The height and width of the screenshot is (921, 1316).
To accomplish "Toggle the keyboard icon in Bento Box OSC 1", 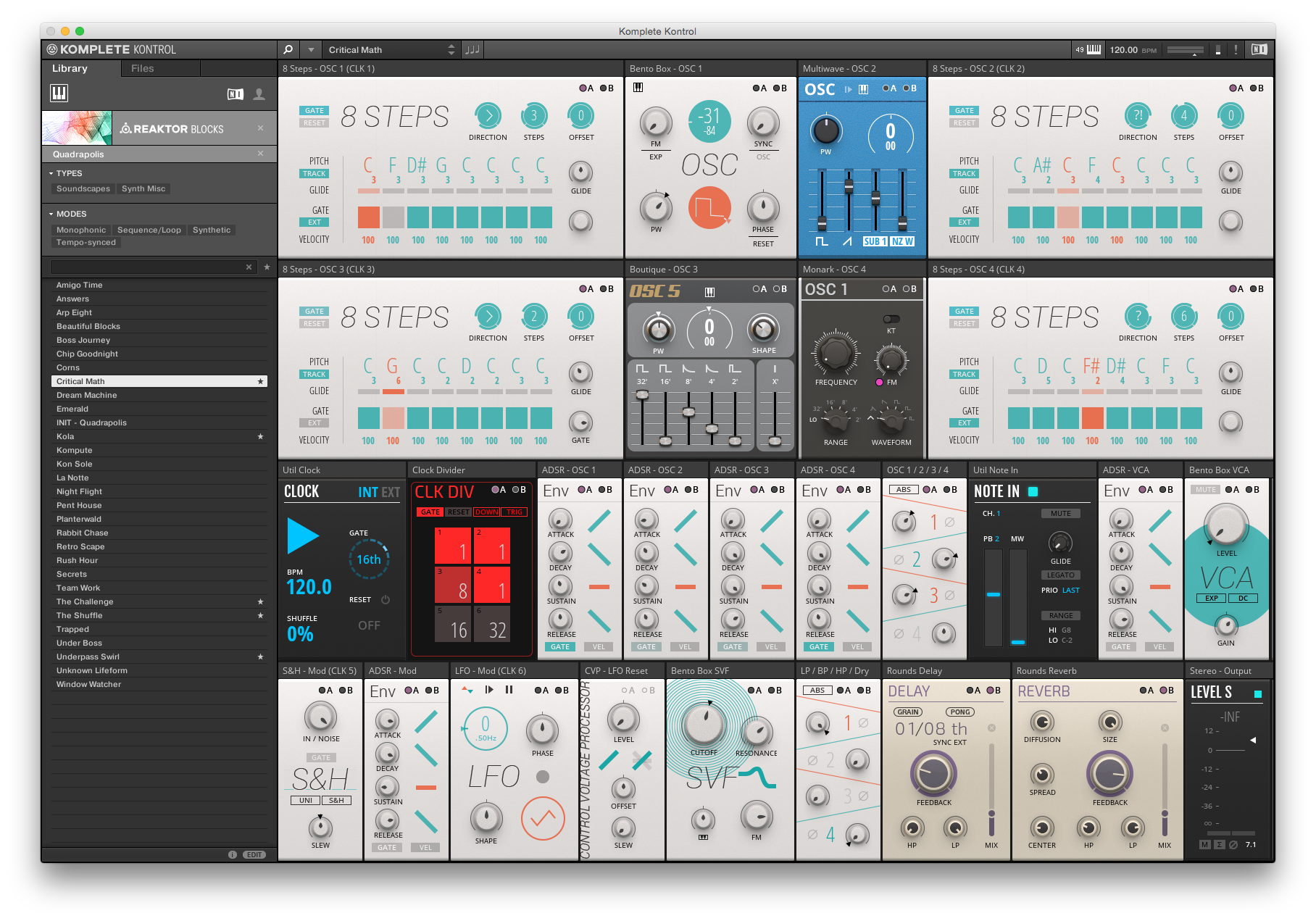I will (x=638, y=88).
